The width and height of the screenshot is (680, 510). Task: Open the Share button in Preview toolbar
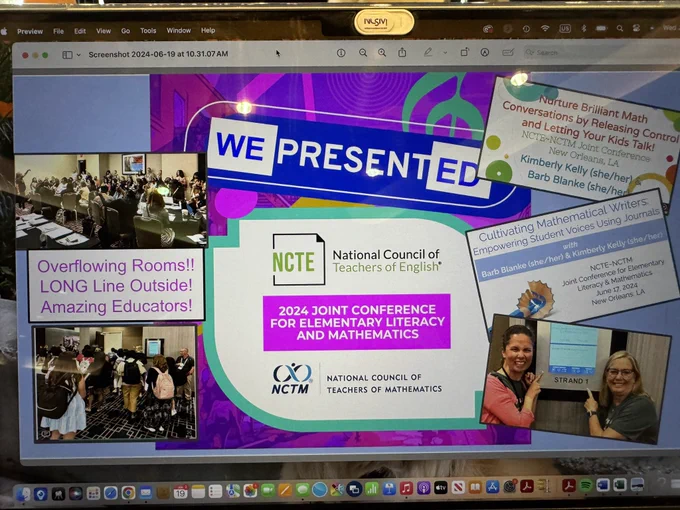[402, 52]
